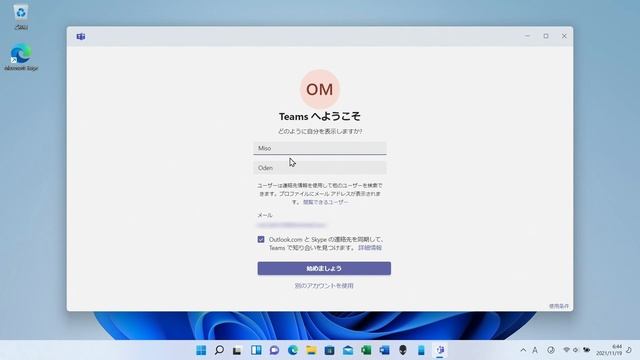Open Excel from taskbar
Screen dimensions: 640x360
[366, 350]
